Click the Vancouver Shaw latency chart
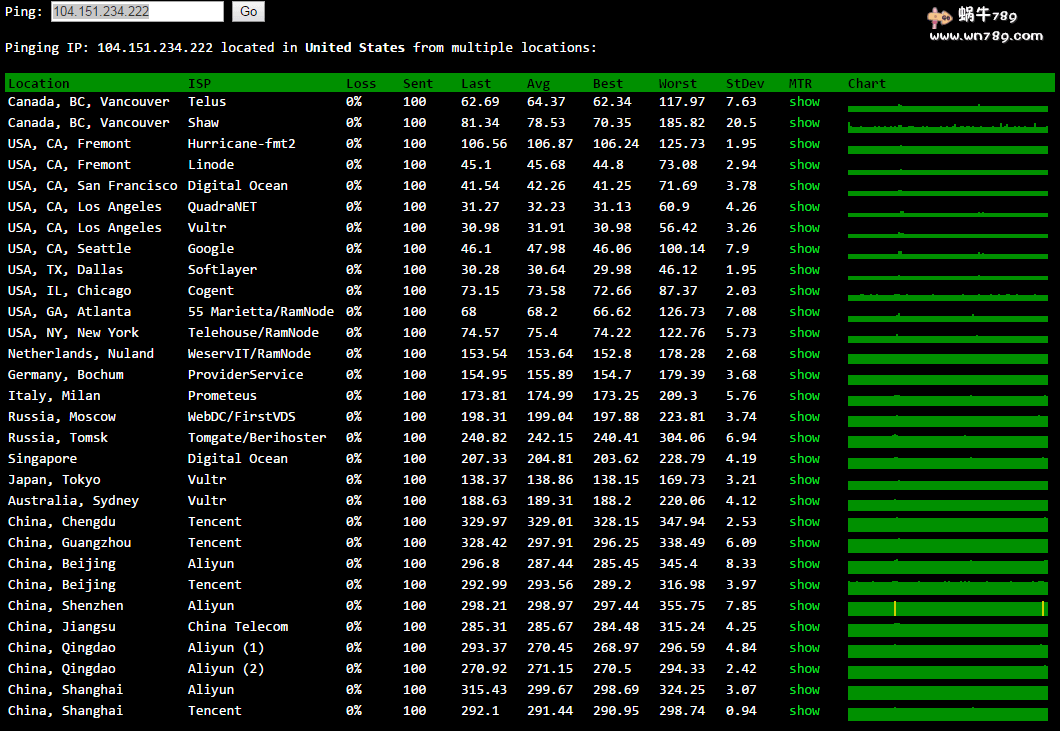Image resolution: width=1060 pixels, height=731 pixels. click(946, 124)
